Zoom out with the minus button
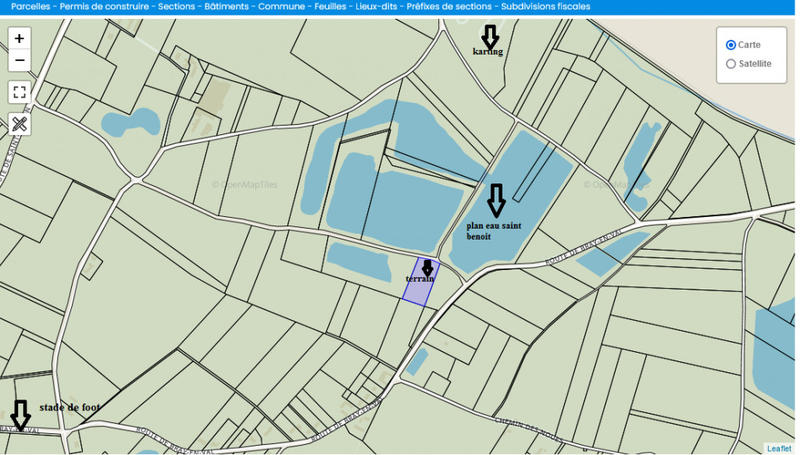Viewport: 800px width, 455px height. pyautogui.click(x=20, y=61)
